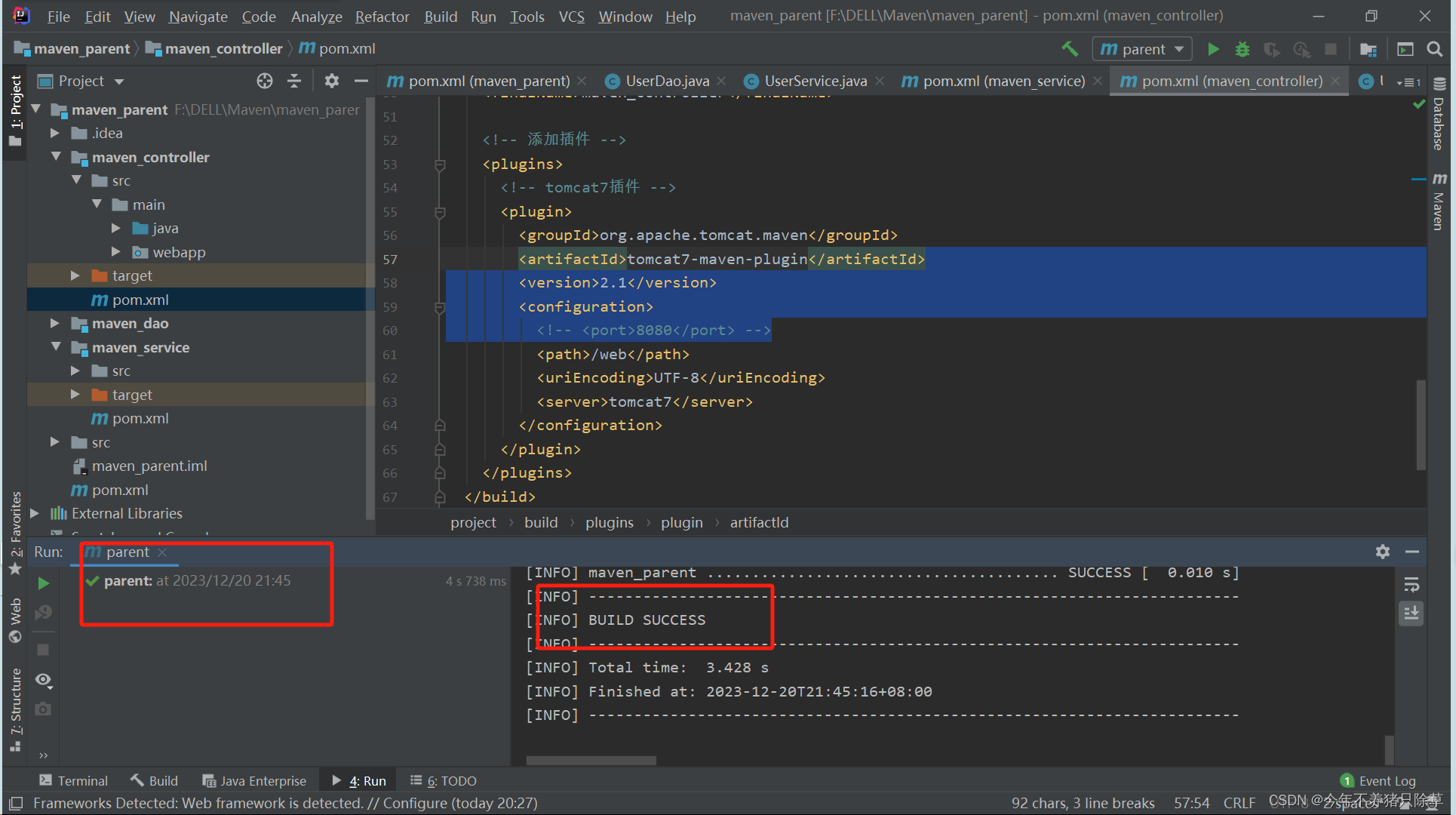This screenshot has width=1456, height=815.
Task: Locate current file with target icon in Project panel
Action: 265,81
